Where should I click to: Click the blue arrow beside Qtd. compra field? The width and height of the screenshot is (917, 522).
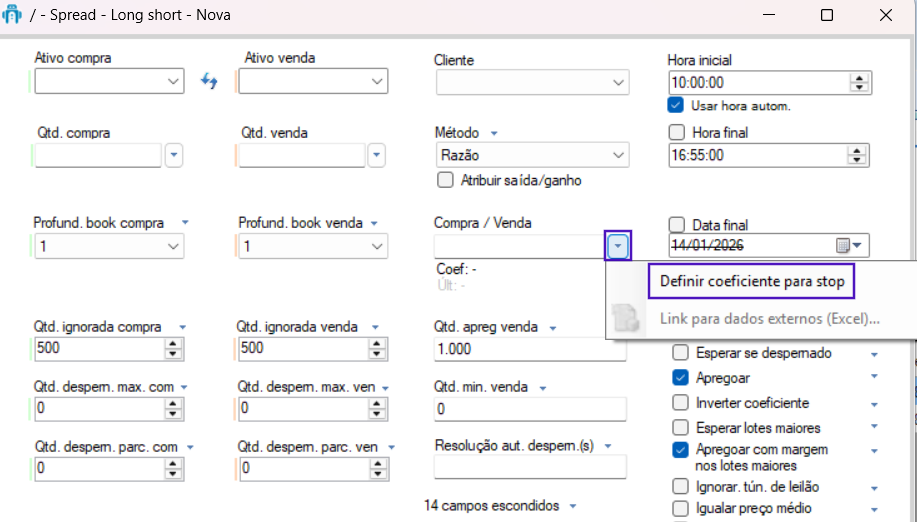tap(174, 155)
